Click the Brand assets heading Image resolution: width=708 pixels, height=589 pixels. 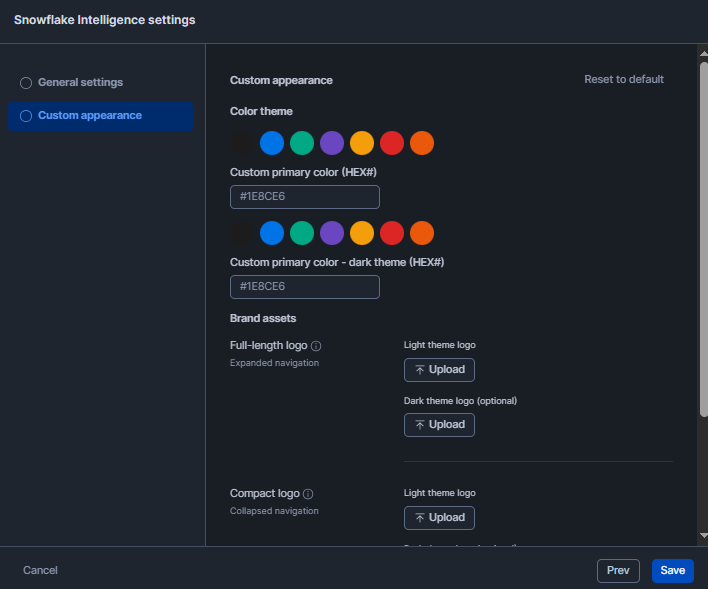tap(263, 318)
